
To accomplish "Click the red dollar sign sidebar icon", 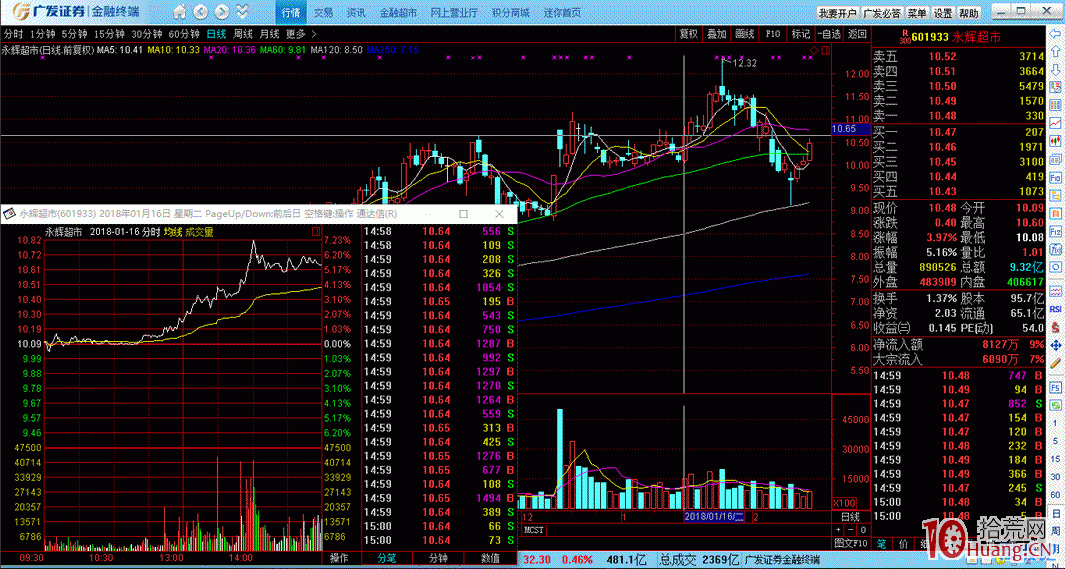I will 1055,328.
